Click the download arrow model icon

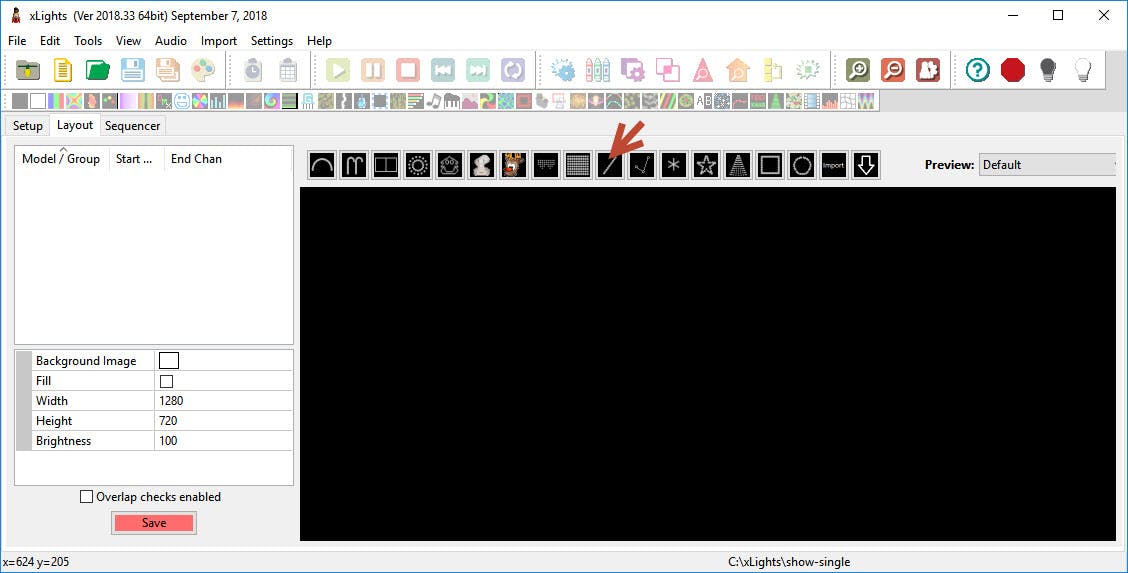pos(865,165)
